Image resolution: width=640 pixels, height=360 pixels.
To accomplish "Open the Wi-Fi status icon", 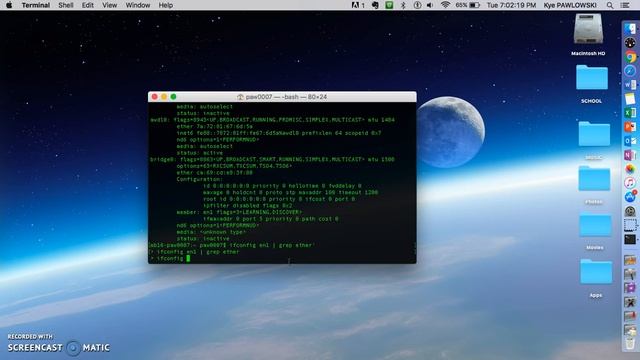I will [445, 5].
